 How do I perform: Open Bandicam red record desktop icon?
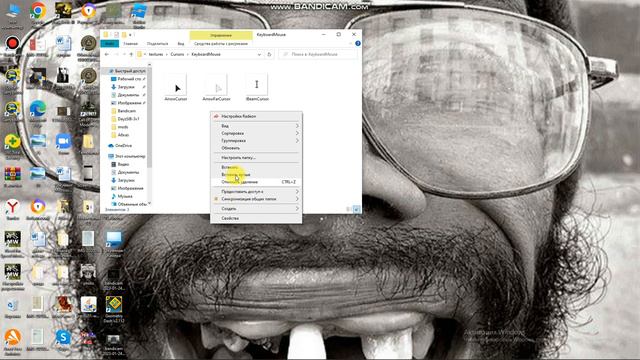[x=12, y=44]
